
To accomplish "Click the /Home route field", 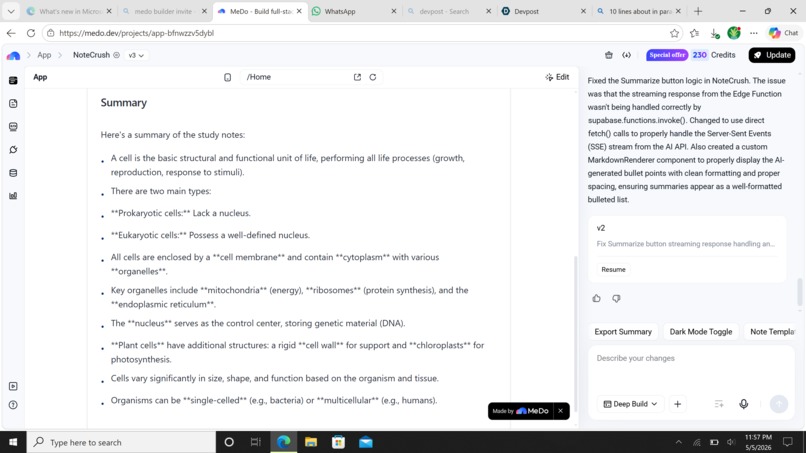I will pos(296,77).
